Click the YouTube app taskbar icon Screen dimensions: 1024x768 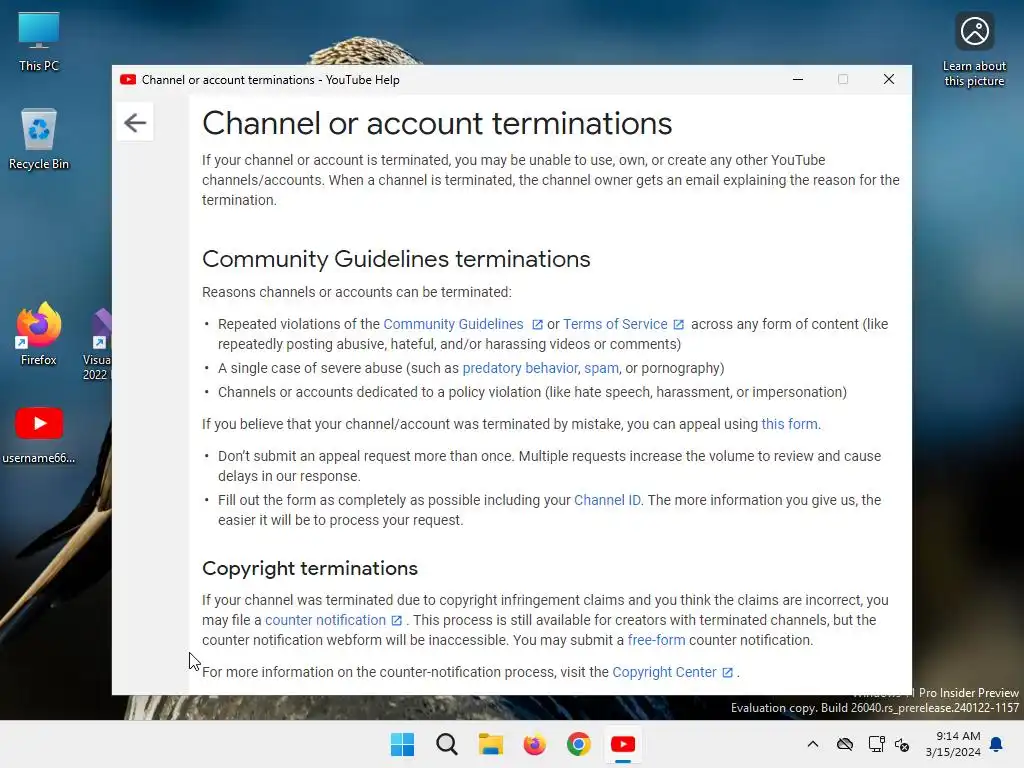[x=622, y=744]
